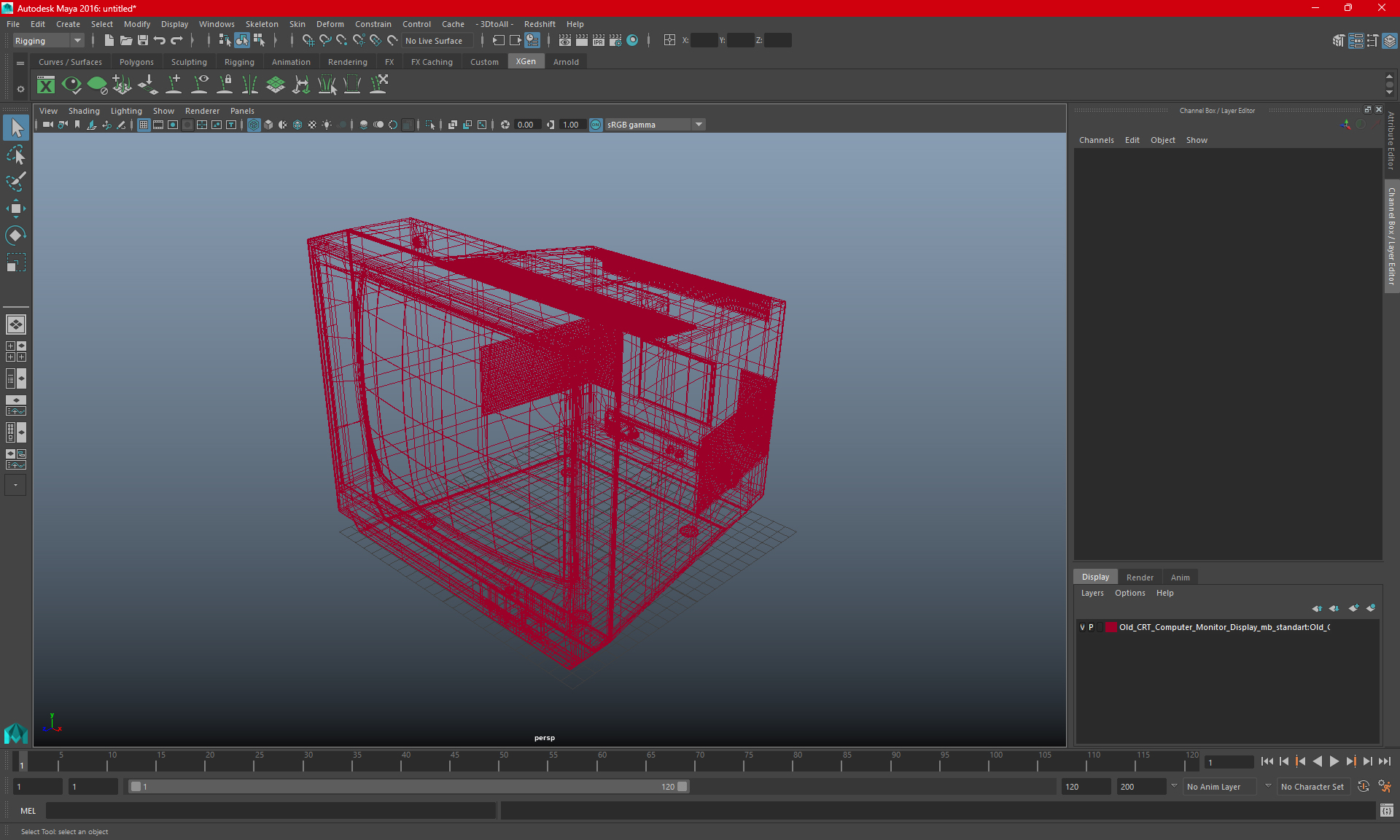Viewport: 1400px width, 840px height.
Task: Click the red layer color swatch
Action: tap(1111, 627)
